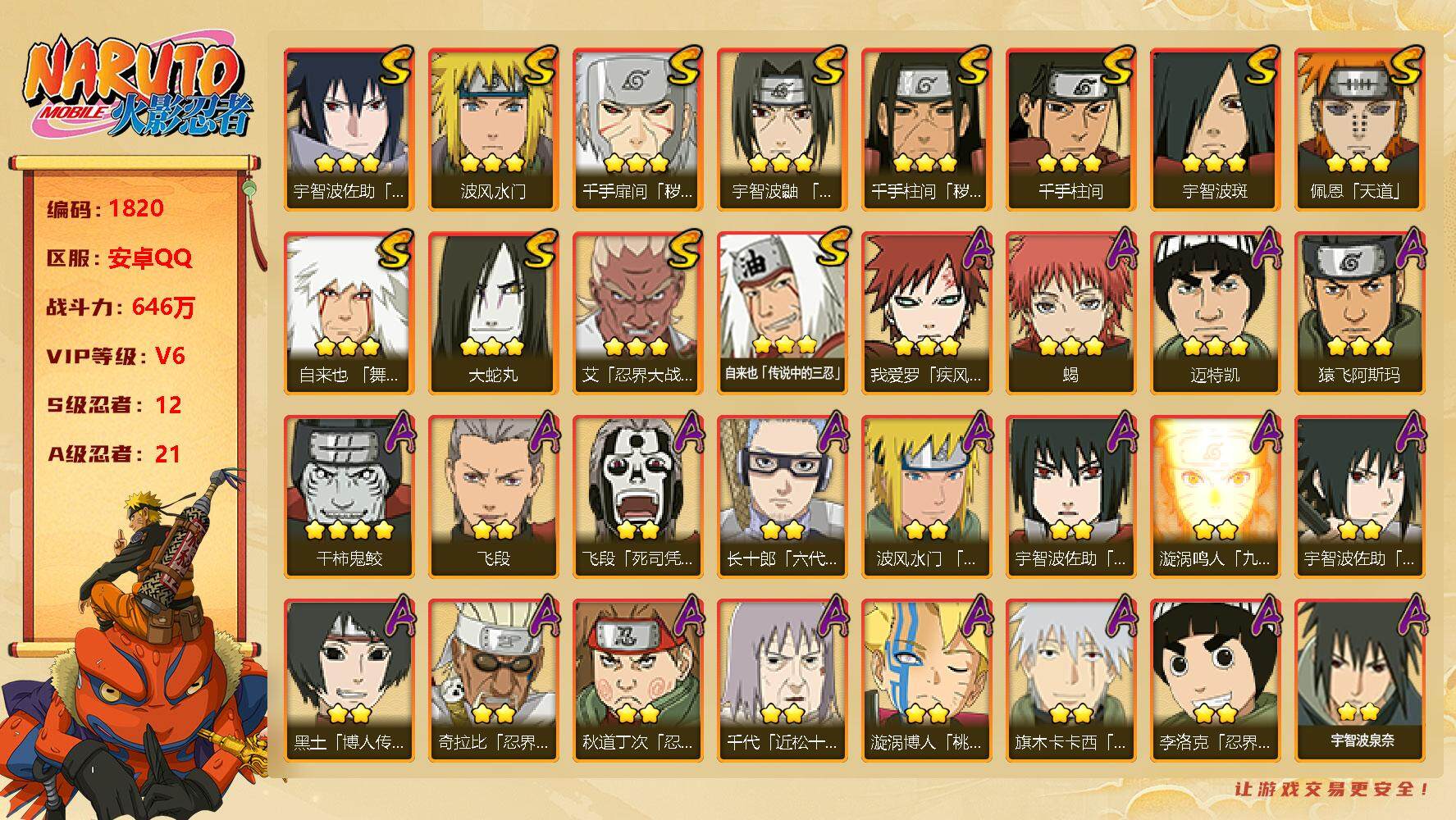Image resolution: width=1456 pixels, height=820 pixels.
Task: Open the 迈特凯 character card
Action: (x=1215, y=313)
